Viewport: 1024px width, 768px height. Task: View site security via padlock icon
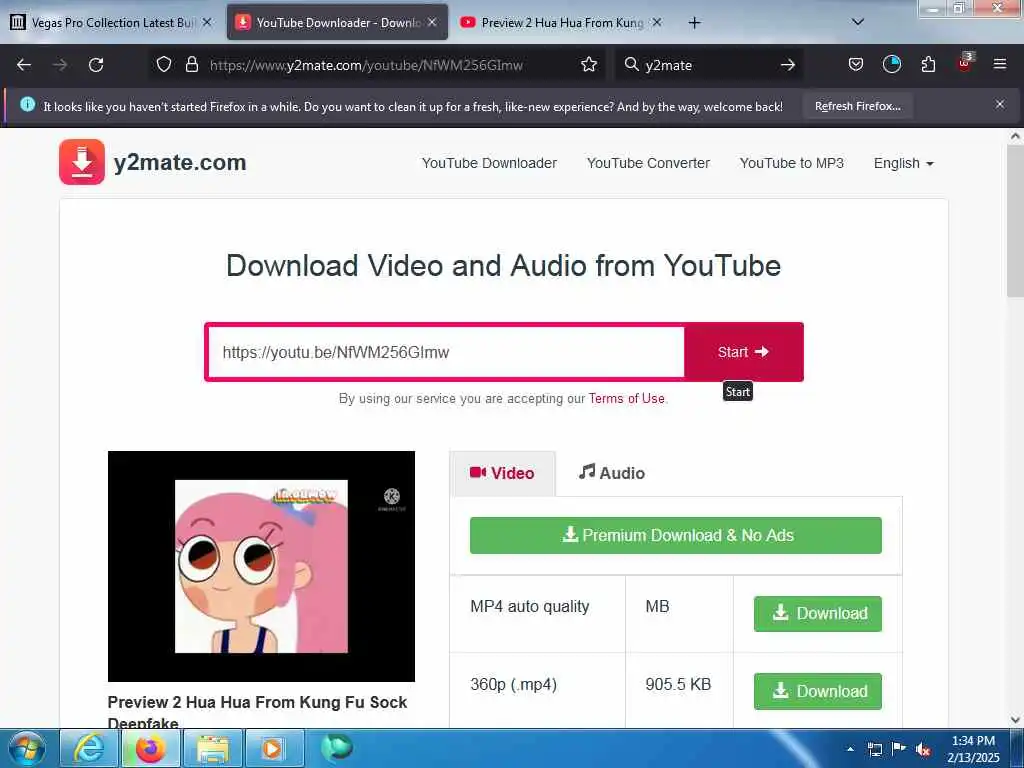(191, 65)
